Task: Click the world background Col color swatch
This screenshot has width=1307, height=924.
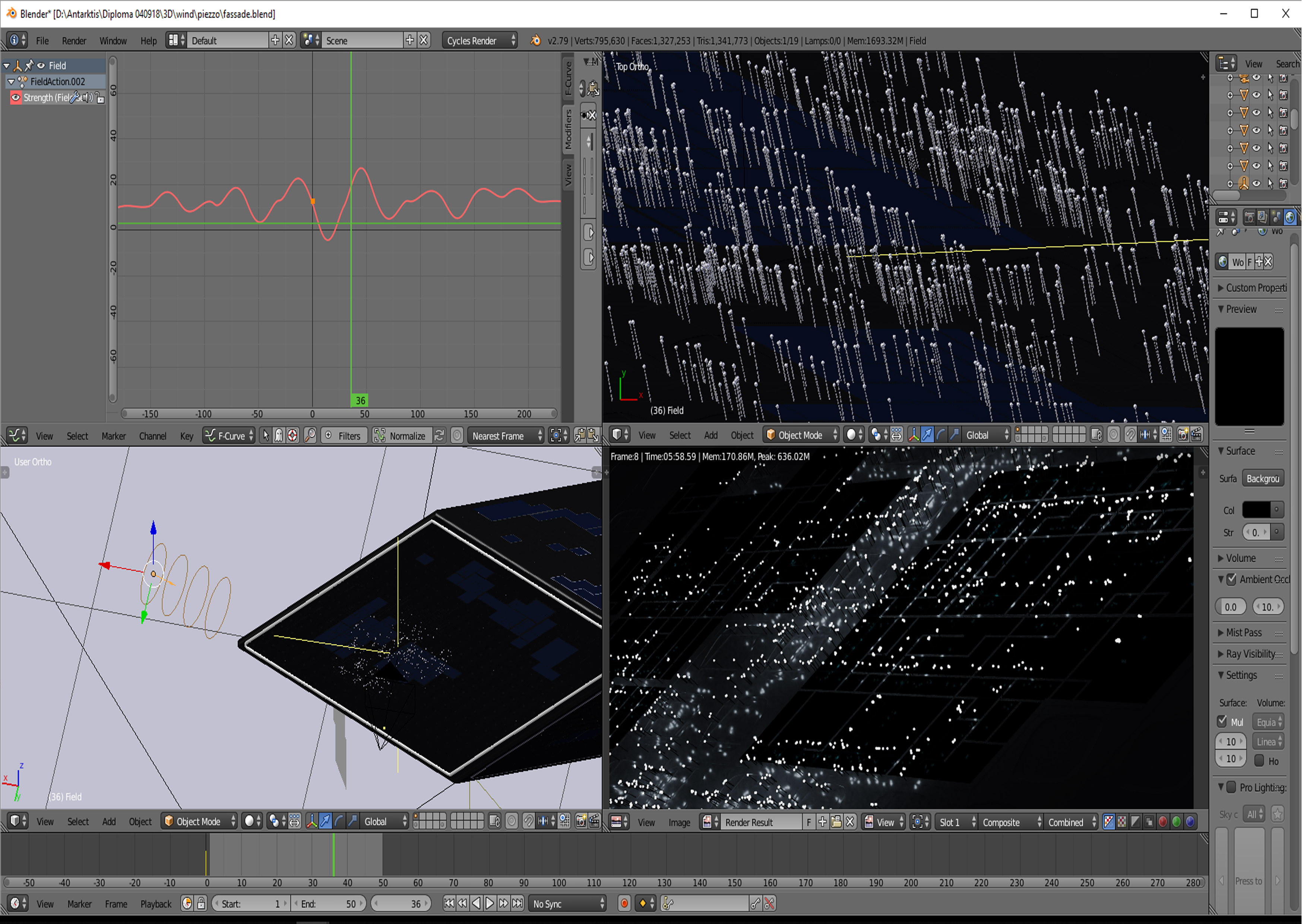Action: point(1256,510)
